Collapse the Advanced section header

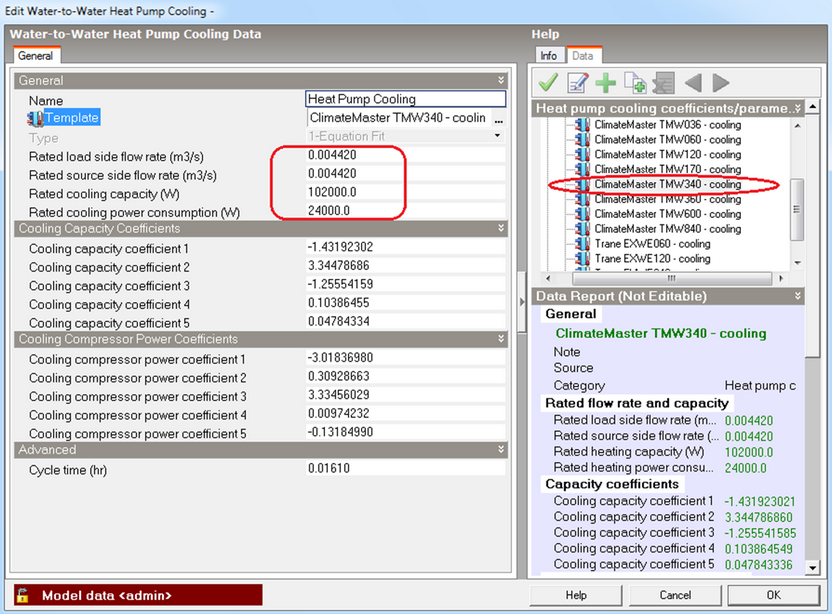click(x=501, y=450)
